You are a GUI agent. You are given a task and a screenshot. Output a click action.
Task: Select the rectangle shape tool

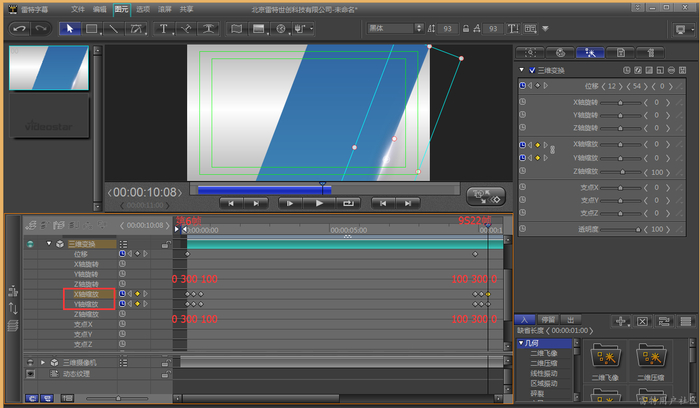click(90, 29)
